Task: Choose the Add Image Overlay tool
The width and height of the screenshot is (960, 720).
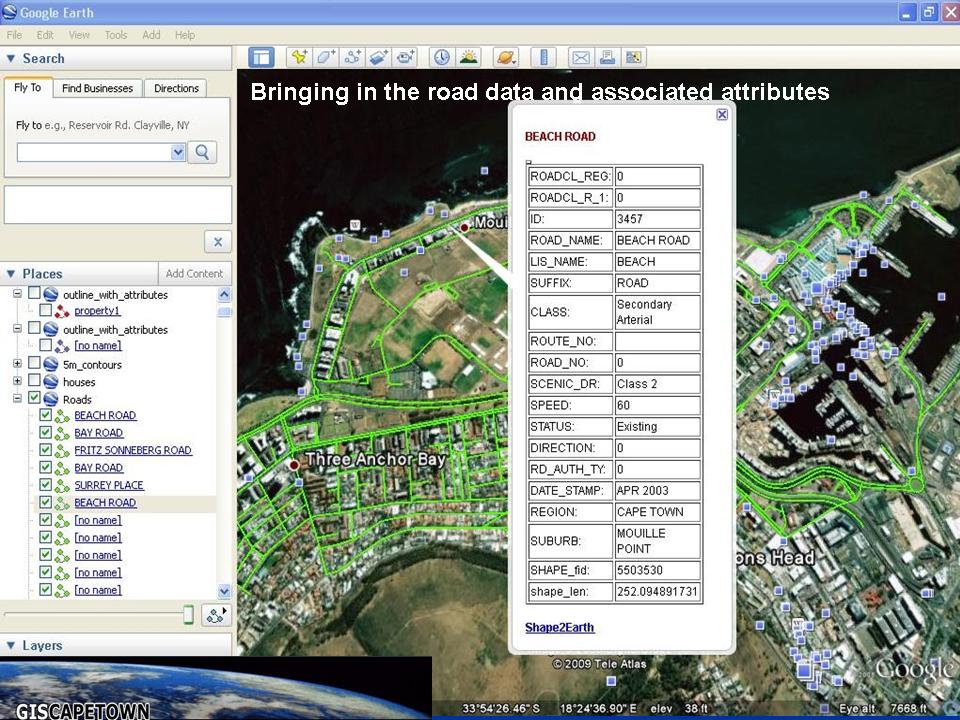Action: tap(378, 58)
